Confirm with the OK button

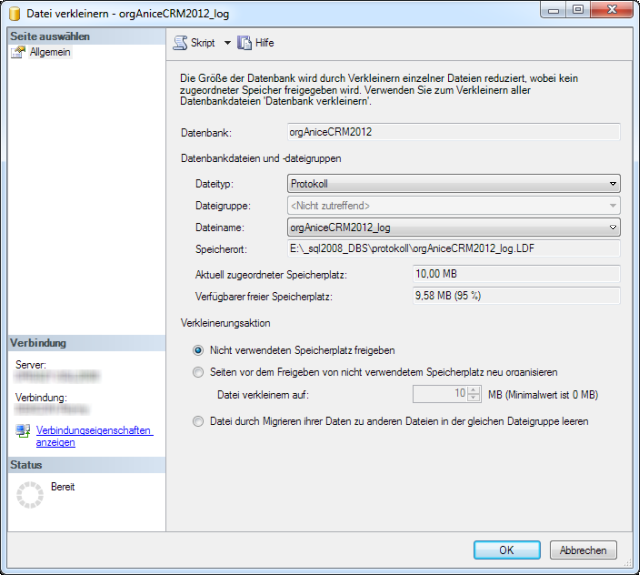point(507,550)
